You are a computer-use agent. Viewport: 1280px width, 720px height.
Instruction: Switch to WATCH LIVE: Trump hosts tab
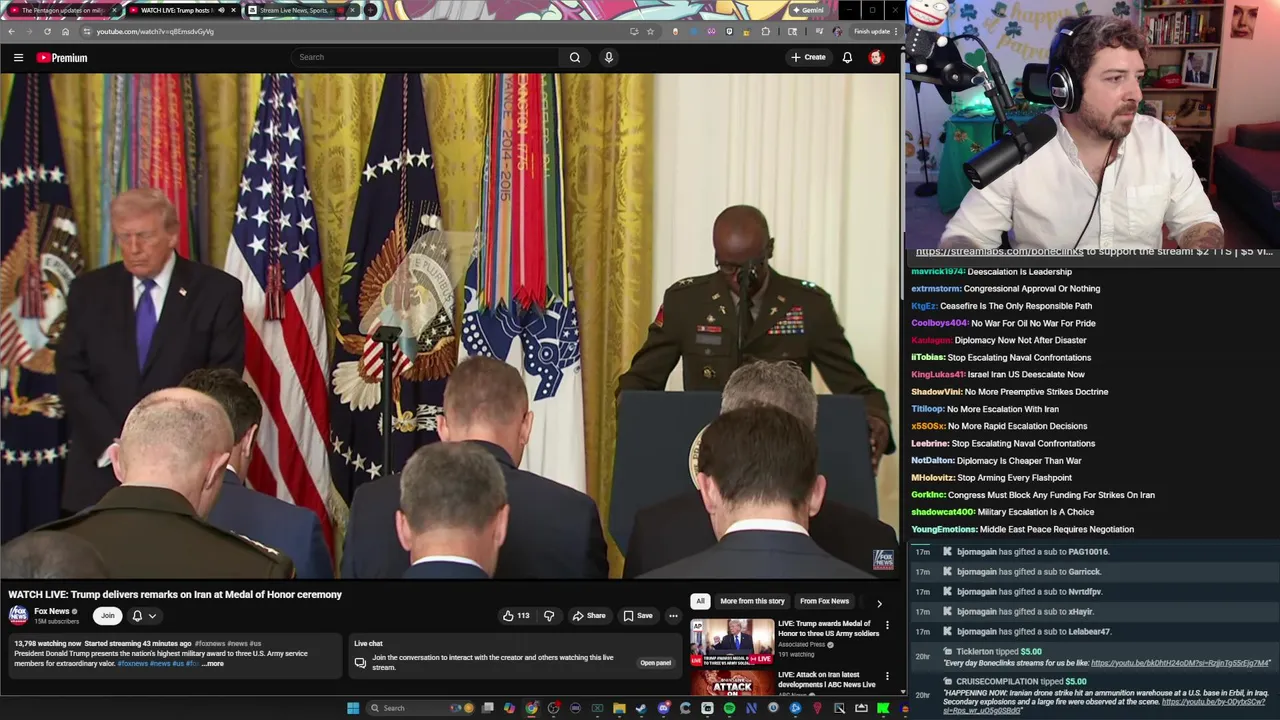click(x=183, y=10)
